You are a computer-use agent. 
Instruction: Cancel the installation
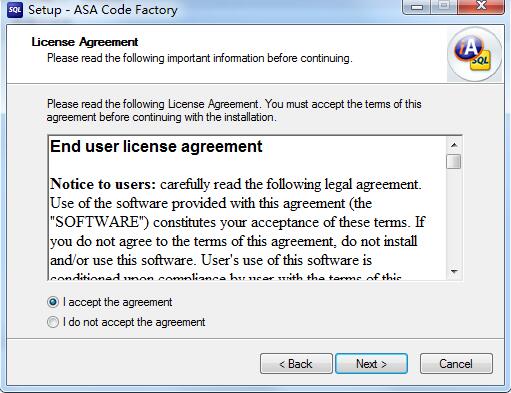click(456, 364)
